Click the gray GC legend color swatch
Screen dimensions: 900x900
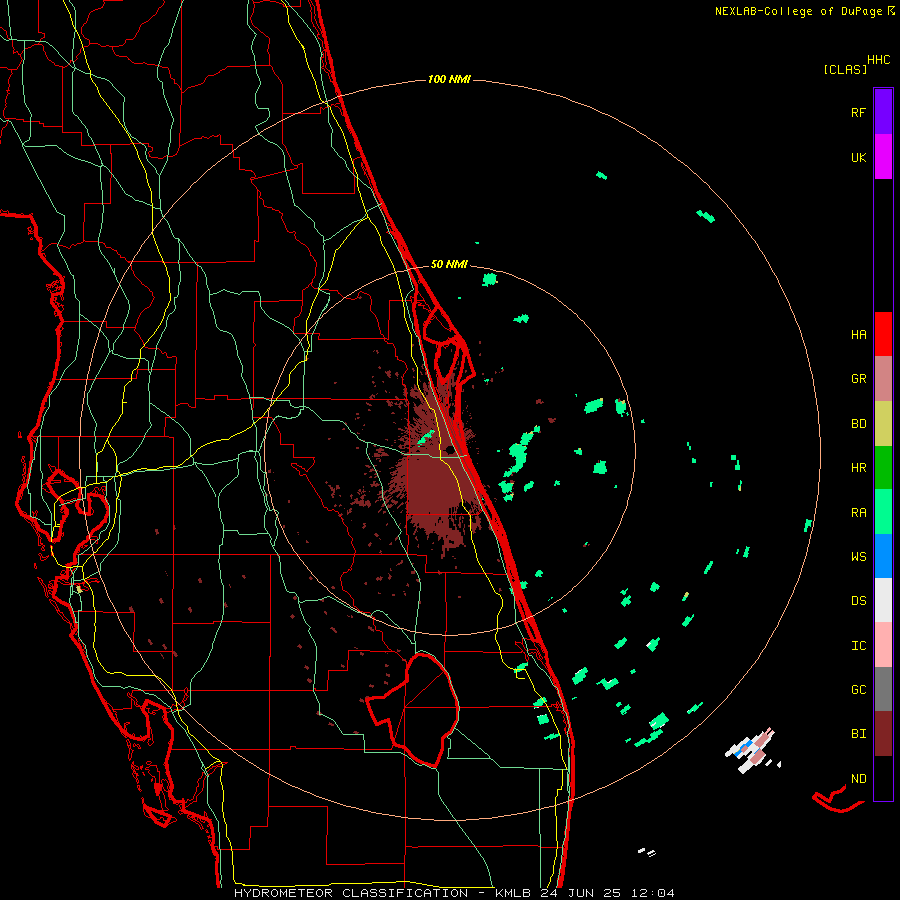click(x=883, y=689)
